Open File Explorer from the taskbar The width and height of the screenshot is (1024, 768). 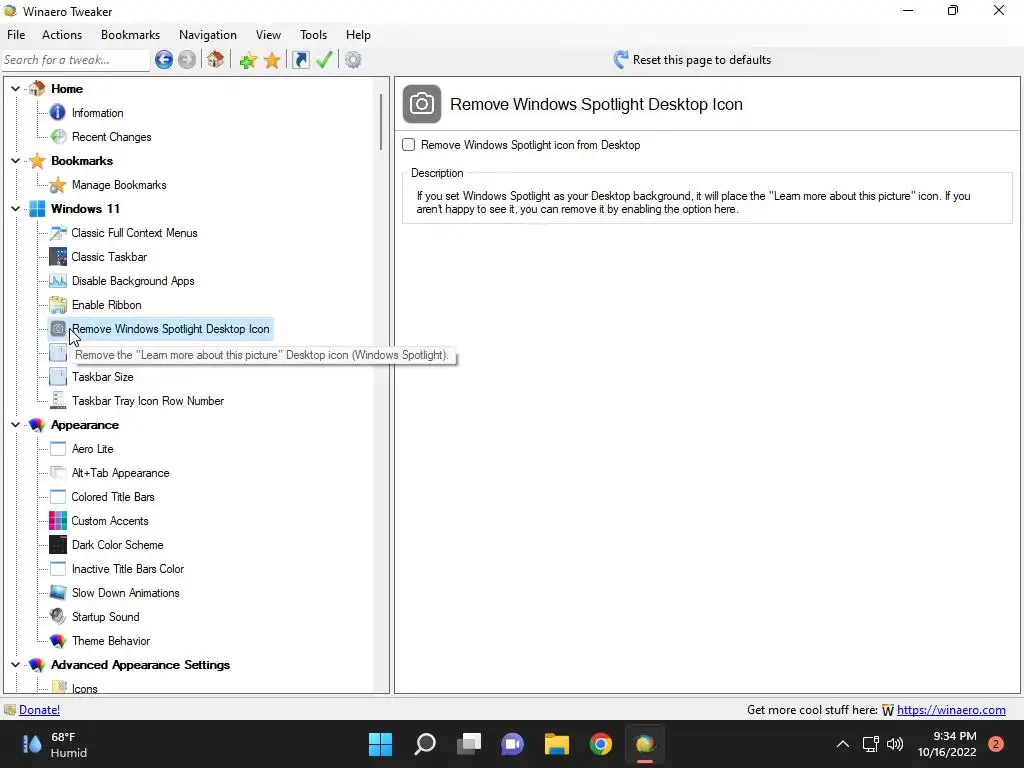pyautogui.click(x=557, y=744)
